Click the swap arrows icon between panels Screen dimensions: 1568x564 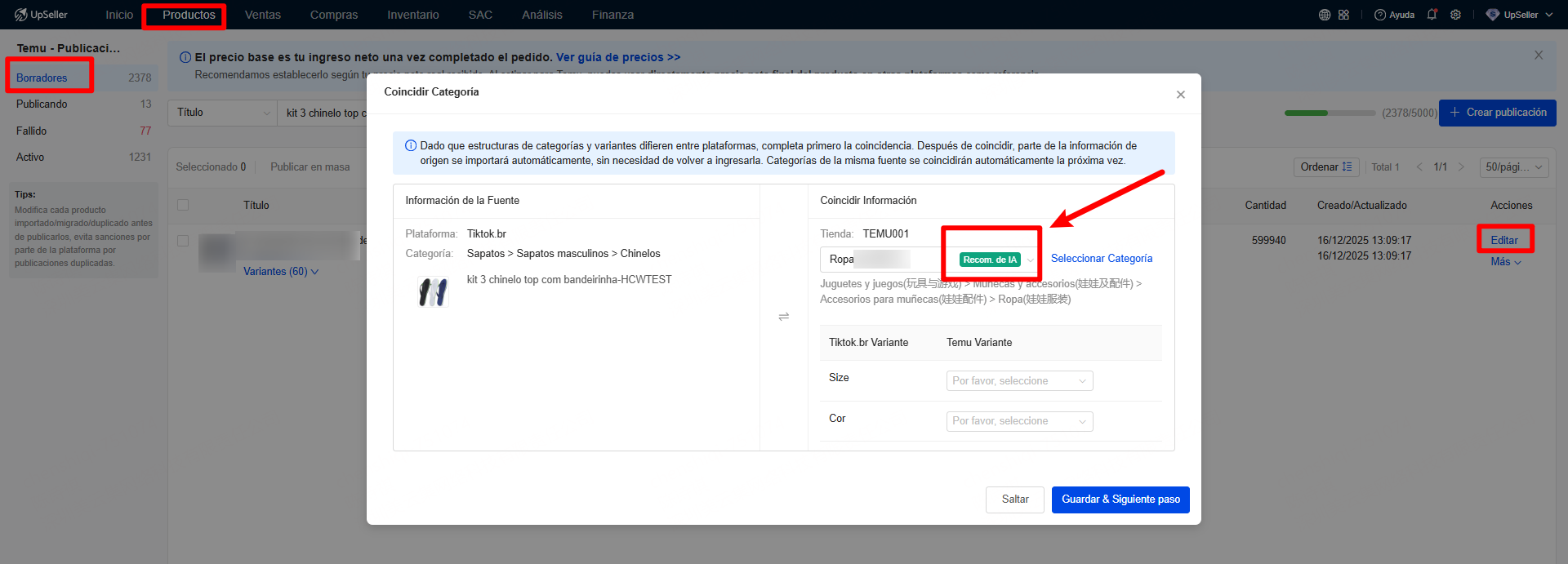783,317
